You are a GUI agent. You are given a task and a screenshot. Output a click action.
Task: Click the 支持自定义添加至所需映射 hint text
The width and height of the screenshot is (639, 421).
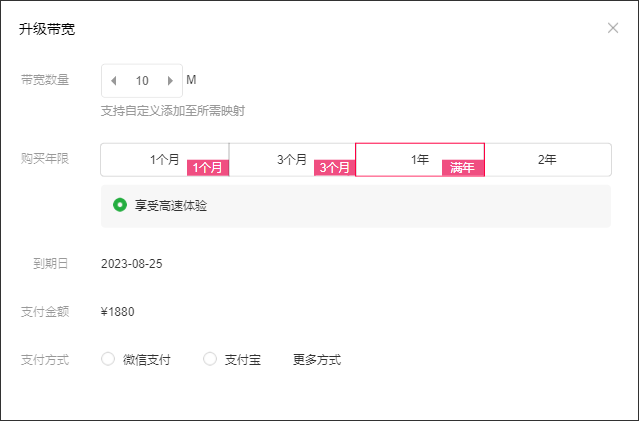[173, 111]
